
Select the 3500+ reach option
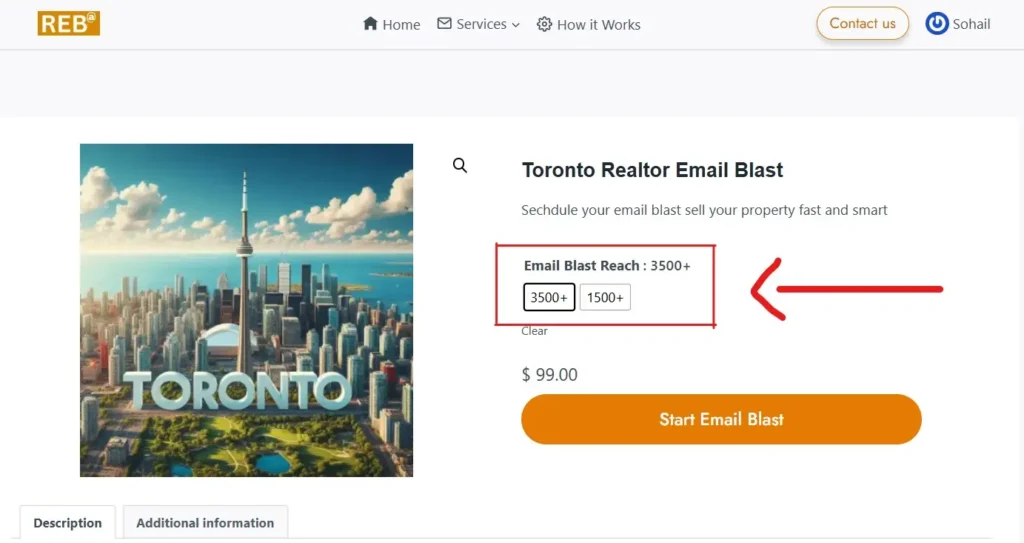click(x=549, y=297)
